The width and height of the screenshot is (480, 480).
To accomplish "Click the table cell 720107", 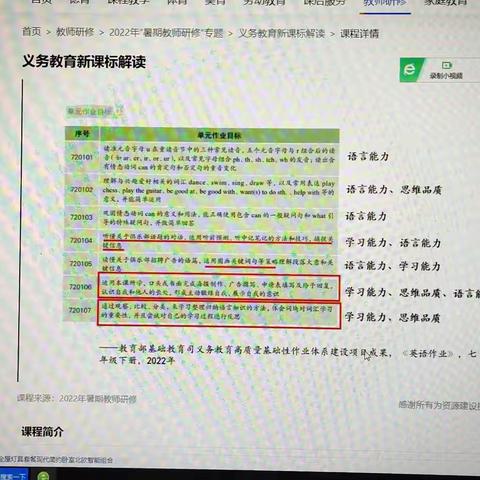I will (80, 310).
